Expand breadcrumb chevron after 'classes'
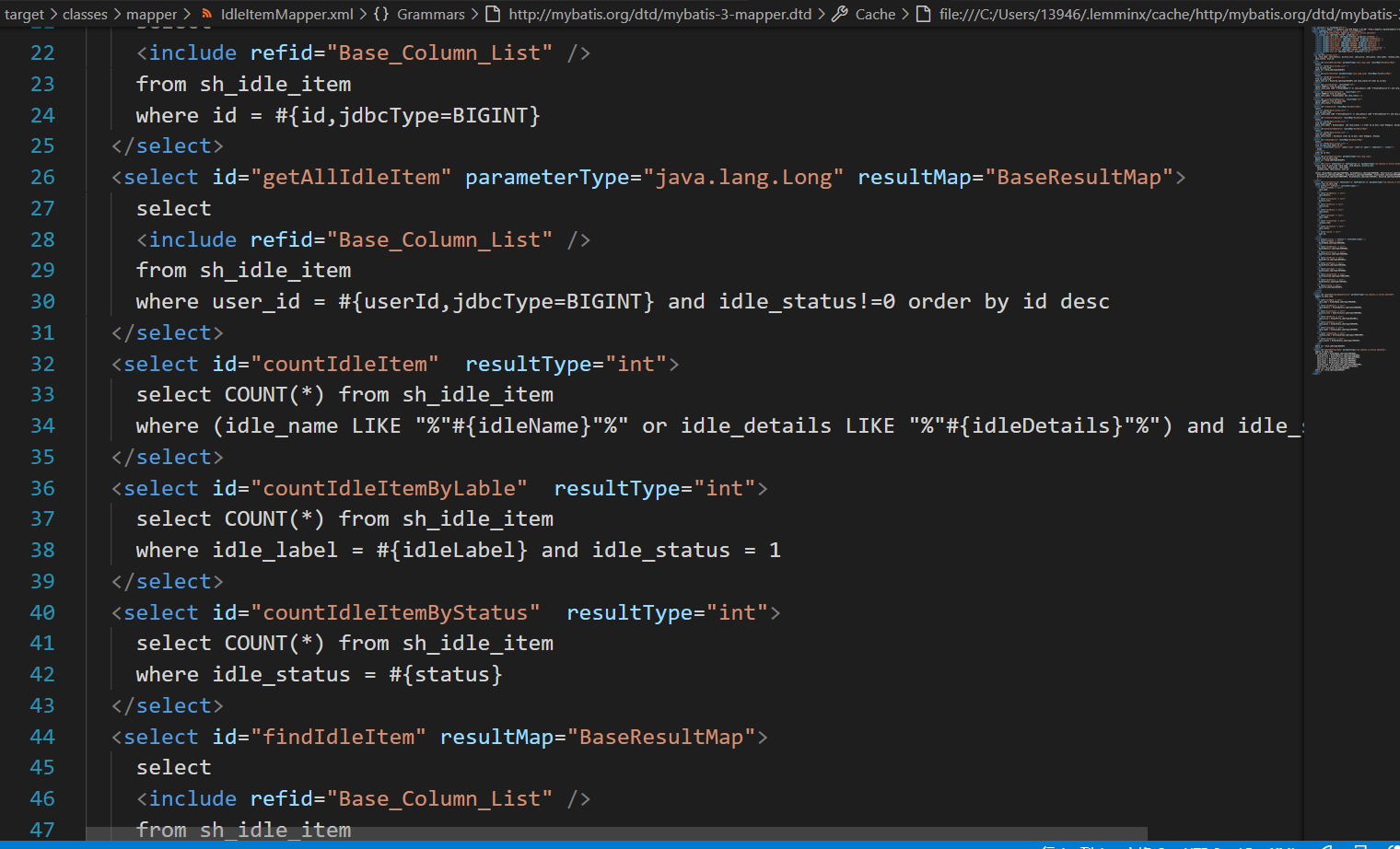 click(x=117, y=14)
